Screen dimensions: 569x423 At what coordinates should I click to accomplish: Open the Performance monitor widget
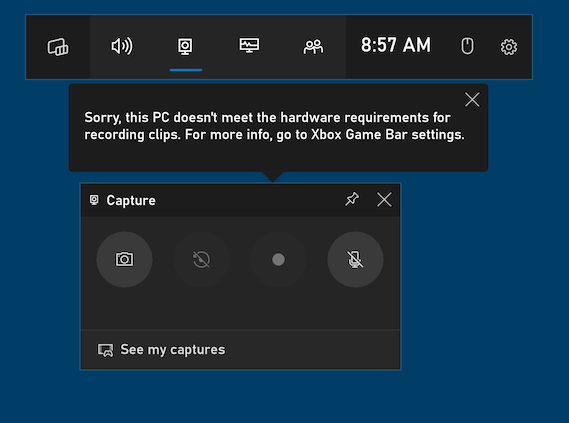(249, 46)
